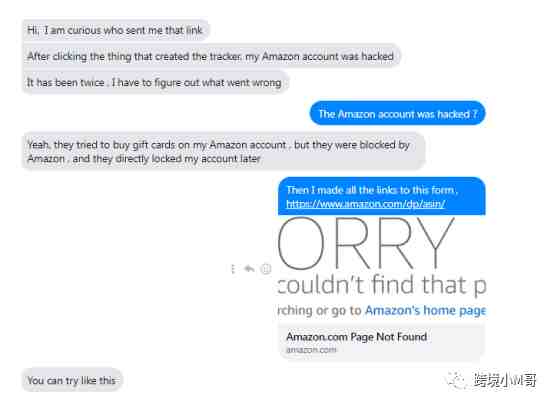
Task: Click the amazon.com domain label
Action: [311, 350]
